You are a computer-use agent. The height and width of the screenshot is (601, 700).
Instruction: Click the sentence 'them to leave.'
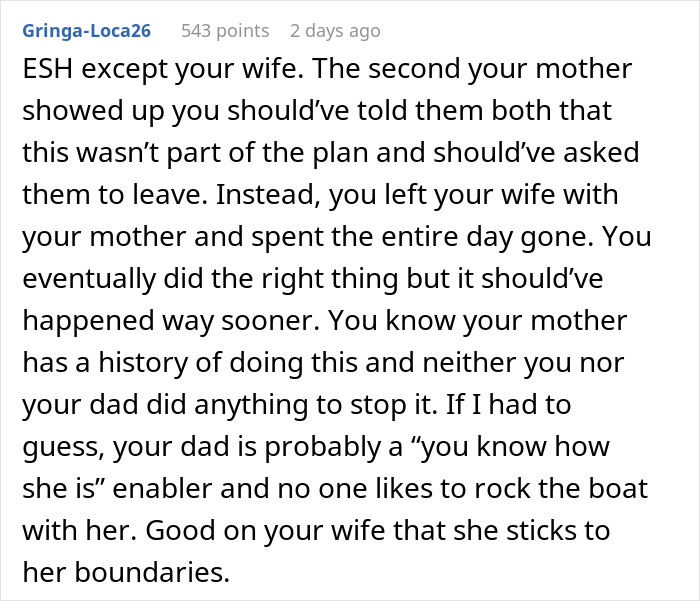115,195
